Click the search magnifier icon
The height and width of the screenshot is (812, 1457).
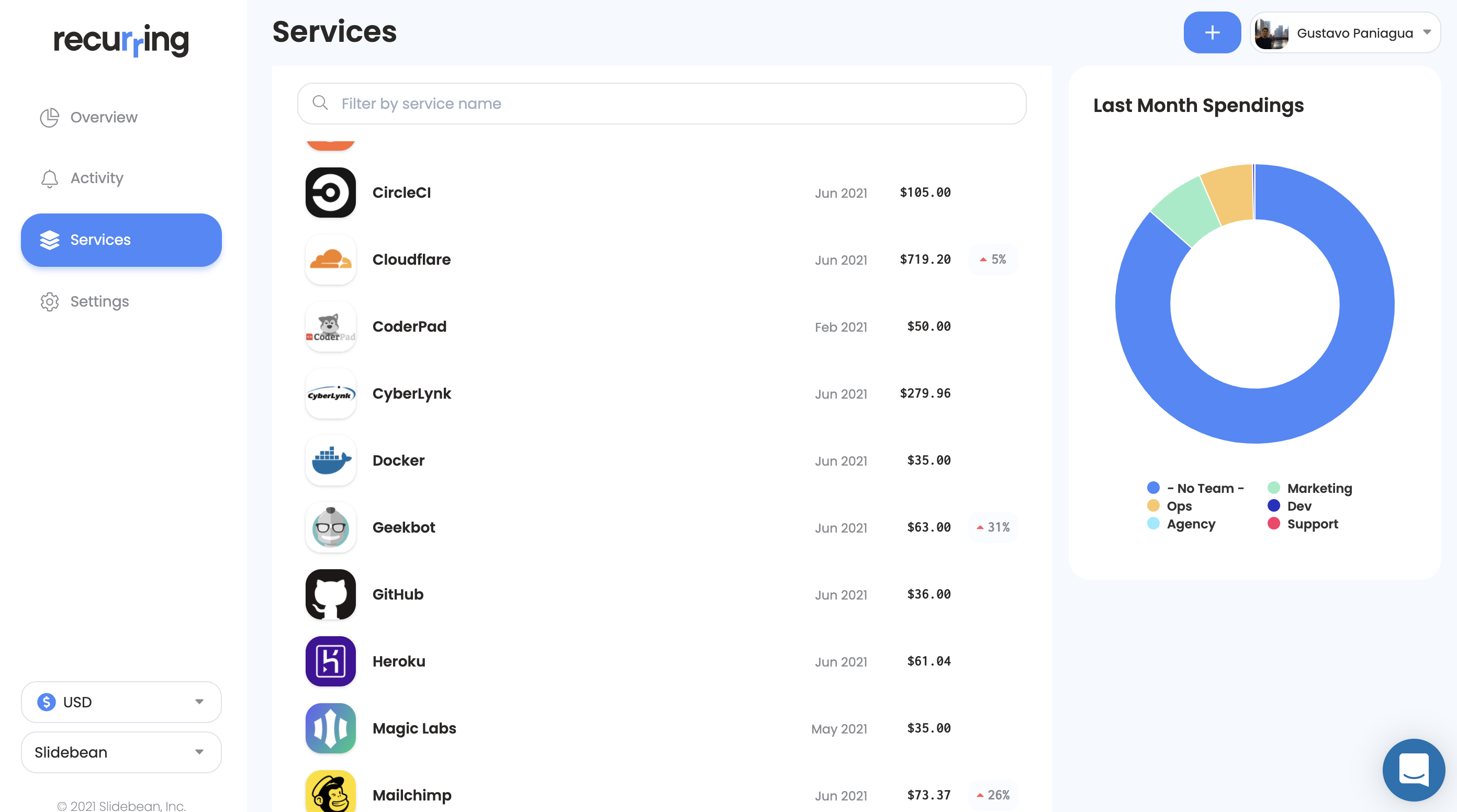pyautogui.click(x=320, y=103)
